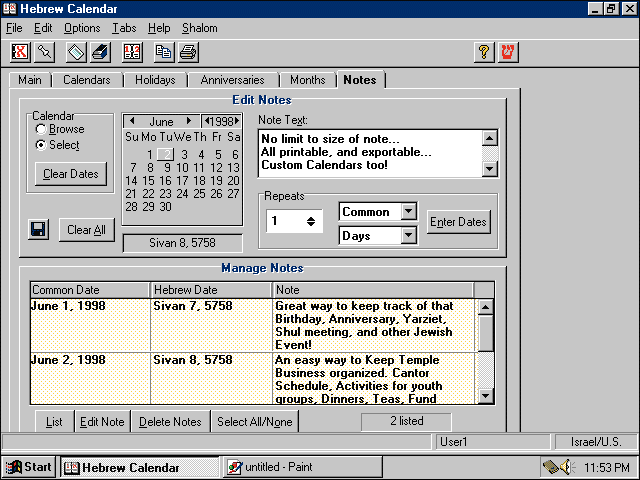Go to previous month arrow beside June

132,121
